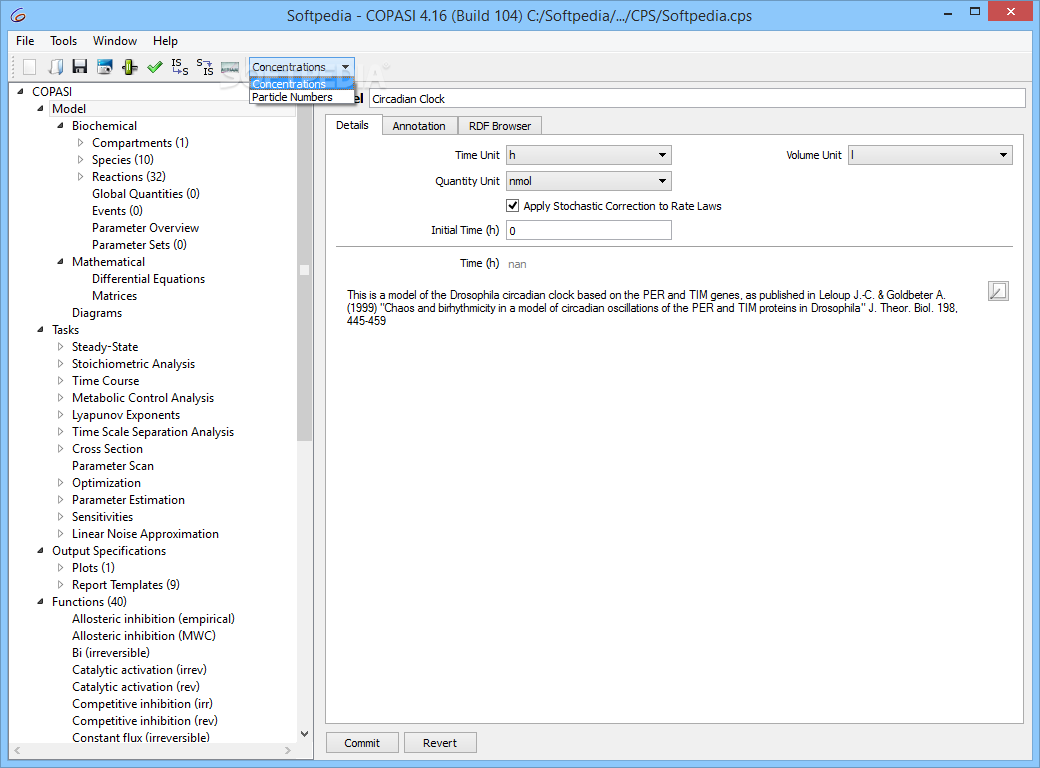Viewport: 1040px width, 768px height.
Task: Click the tree scrollbar down arrow
Action: 304,734
